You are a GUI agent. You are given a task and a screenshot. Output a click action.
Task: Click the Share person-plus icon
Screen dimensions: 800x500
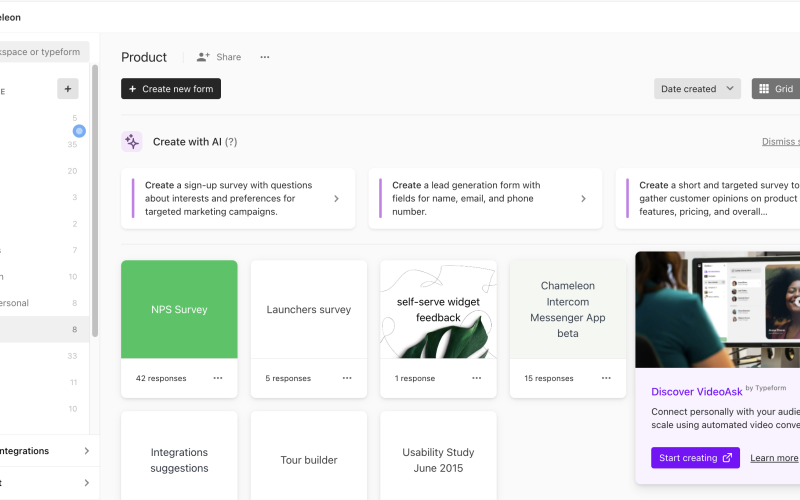(x=203, y=57)
